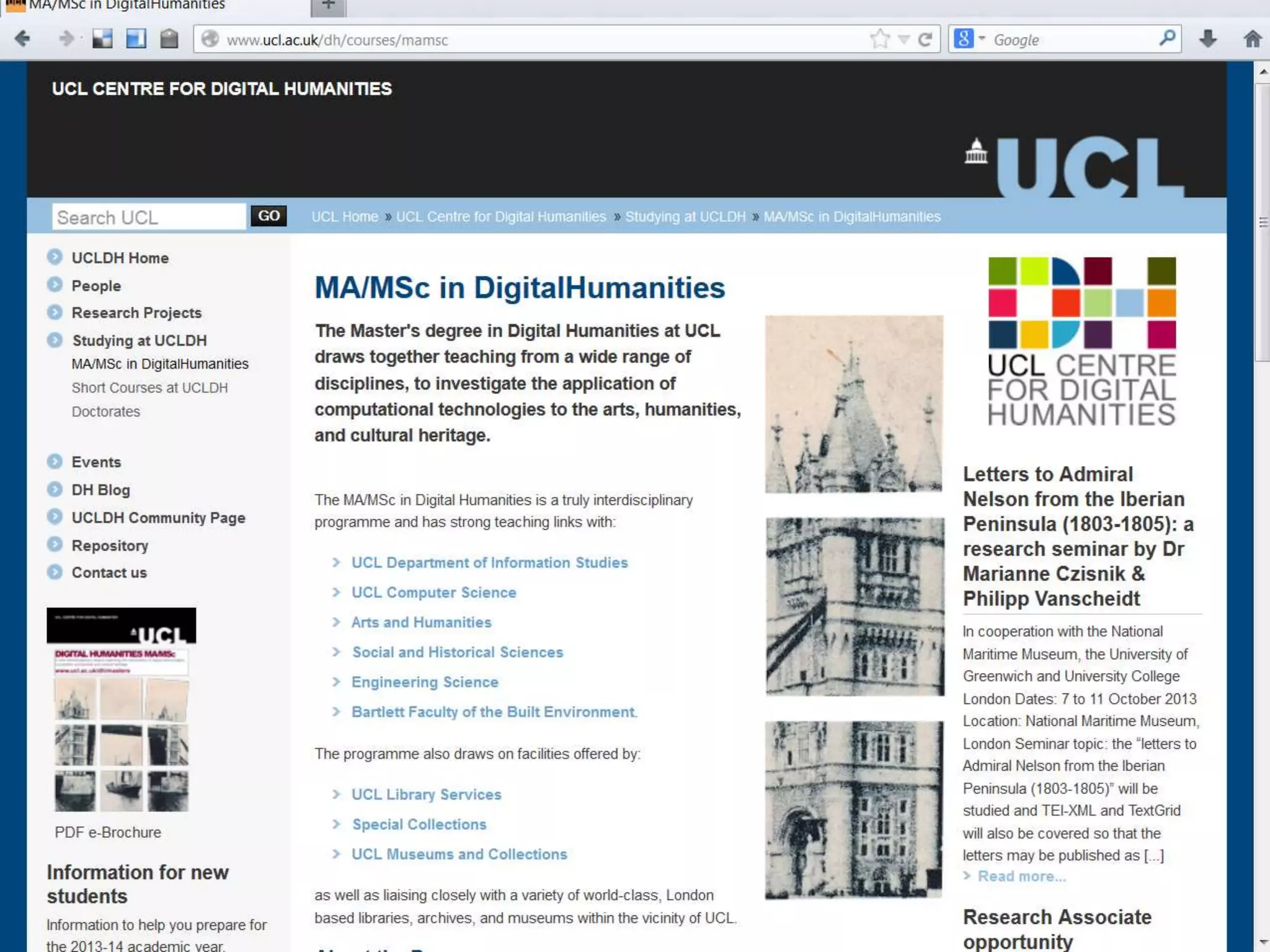Go to browser home page icon

1252,39
